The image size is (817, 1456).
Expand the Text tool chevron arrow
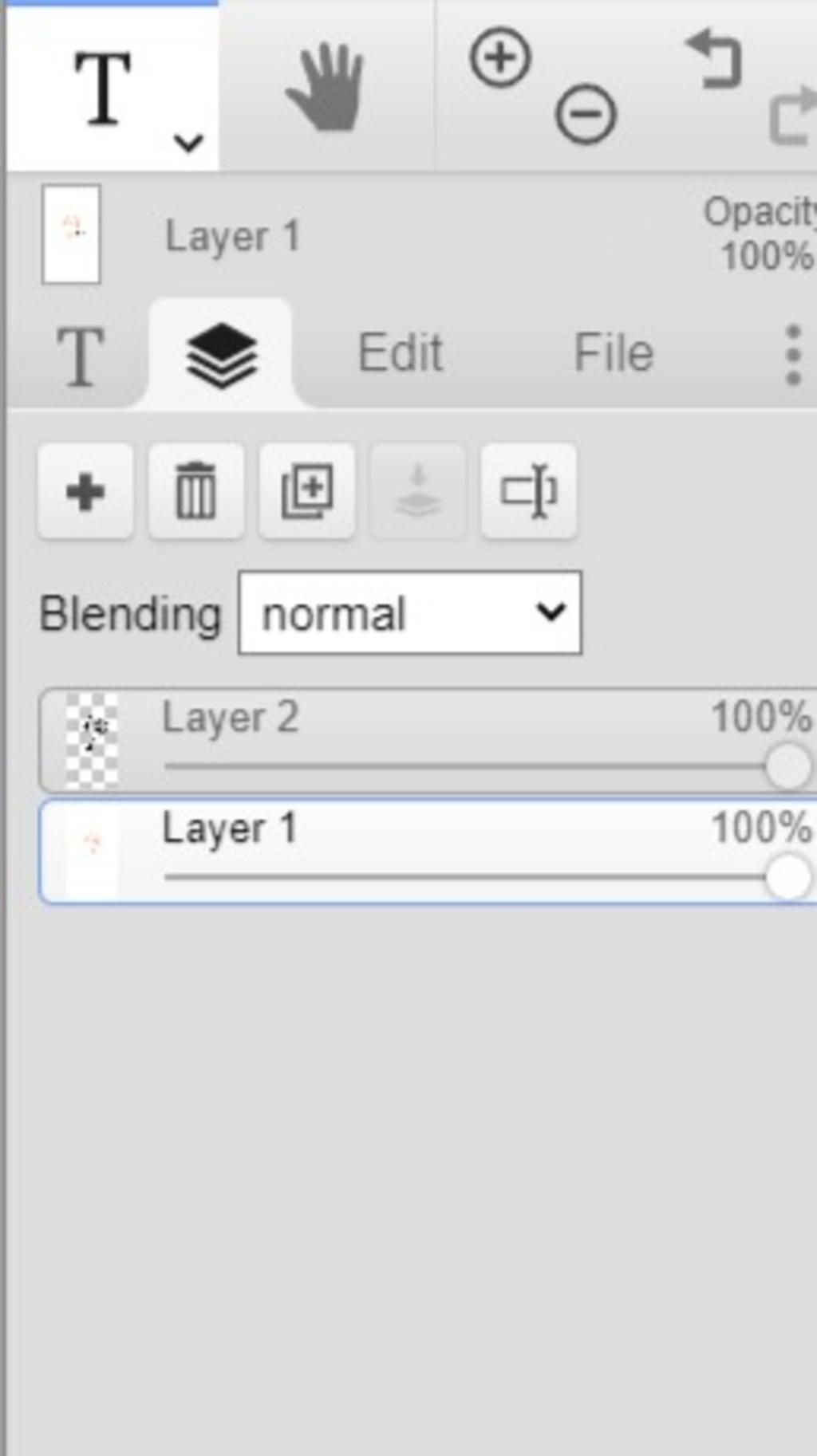point(188,143)
